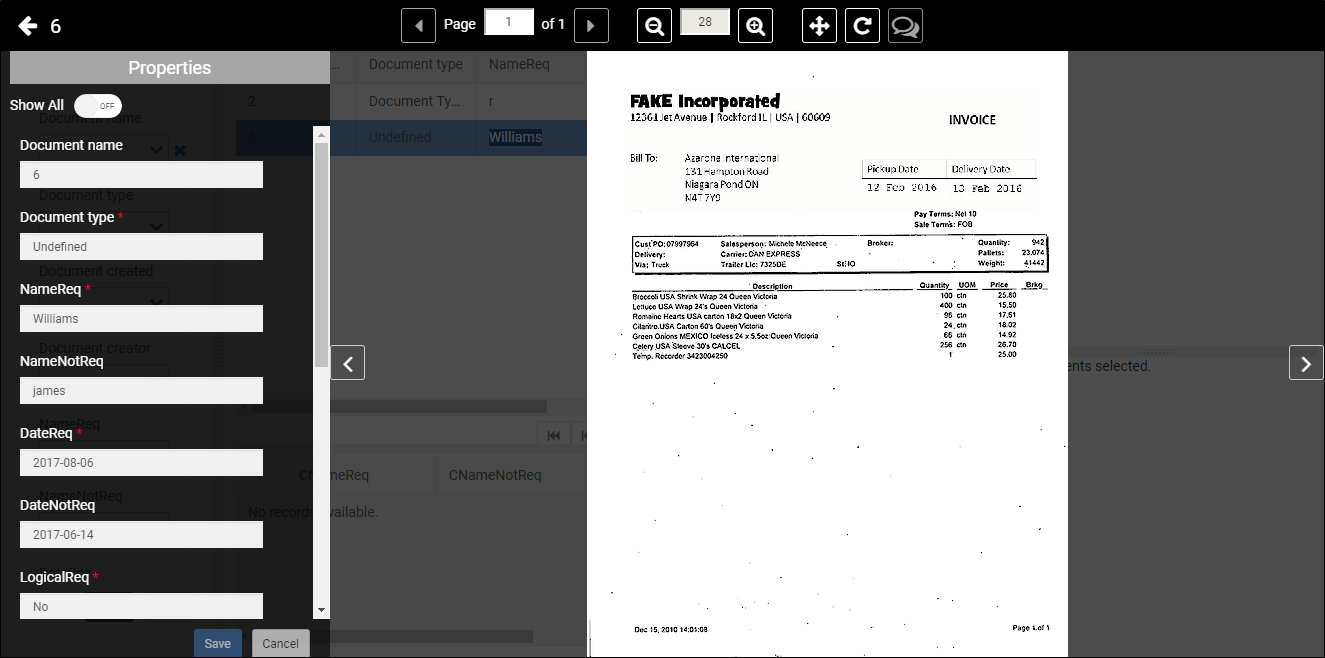Image resolution: width=1325 pixels, height=658 pixels.
Task: Edit the DateReq field 2017-08-06
Action: point(141,462)
